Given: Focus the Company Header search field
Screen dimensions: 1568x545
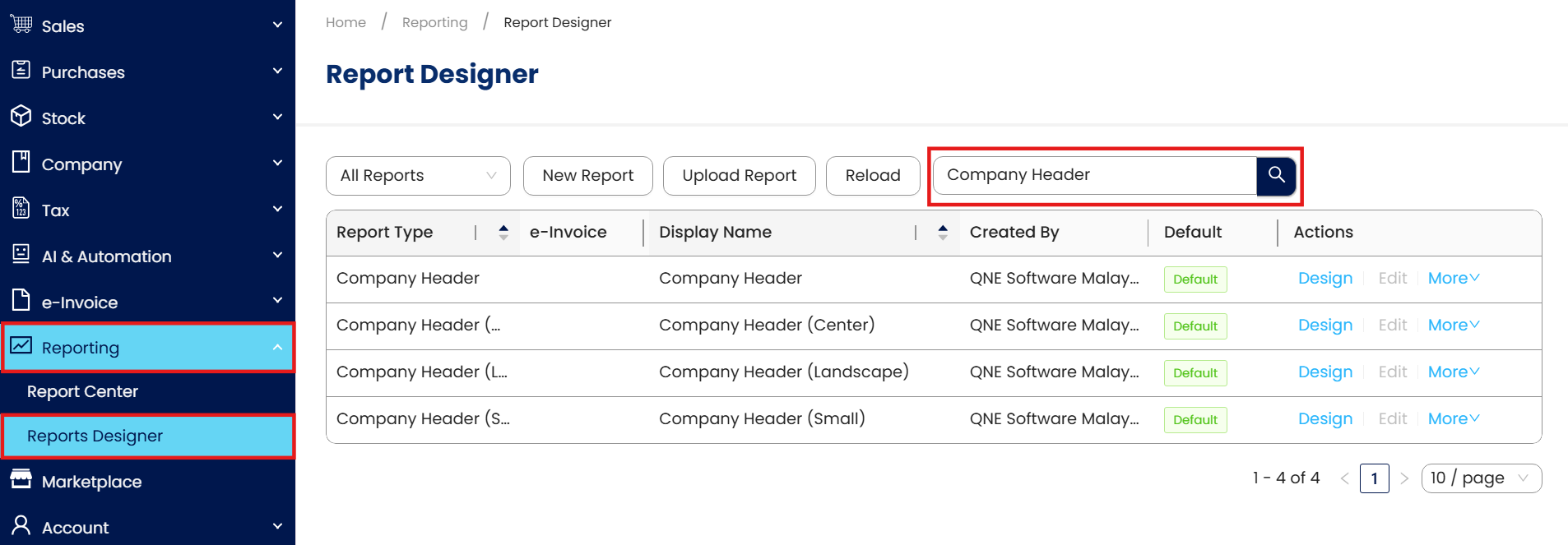Looking at the screenshot, I should [x=1094, y=175].
